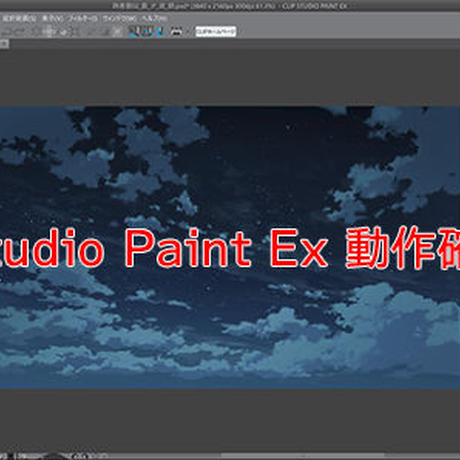Screen dimensions: 460x460
Task: Open the ヘルプ (Help) menu
Action: [x=154, y=18]
